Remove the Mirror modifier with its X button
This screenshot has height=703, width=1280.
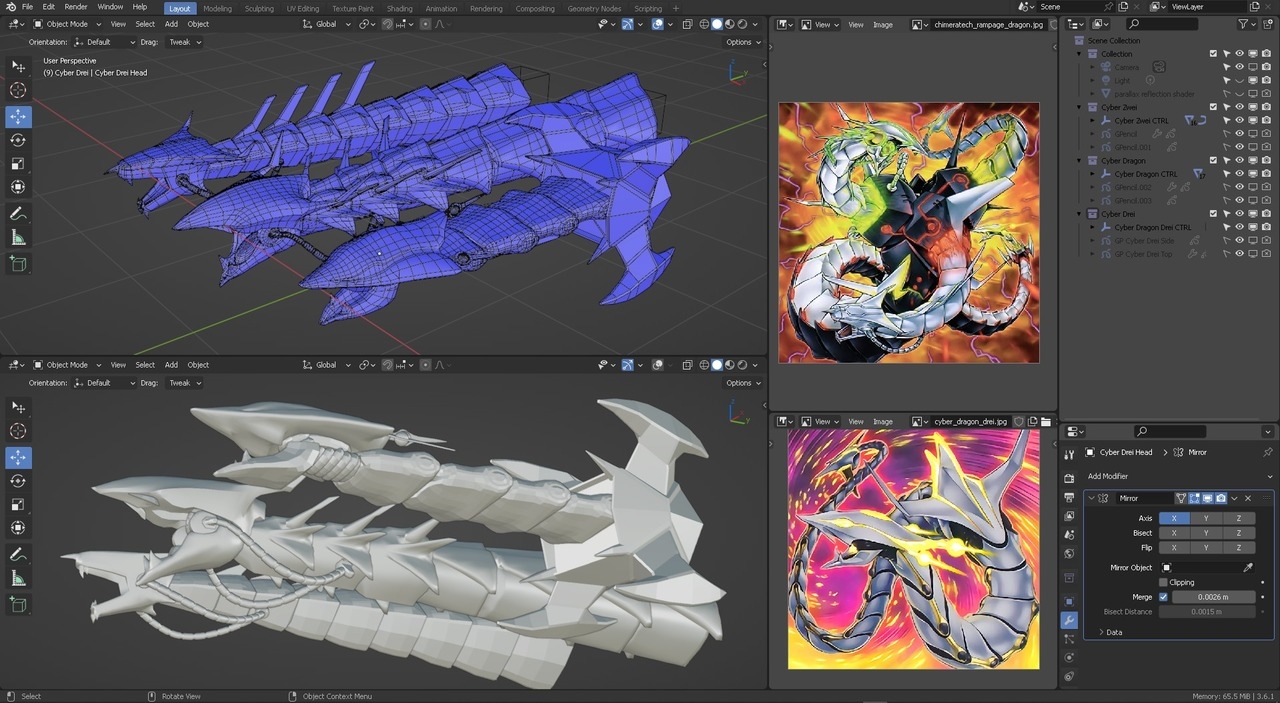[1248, 498]
